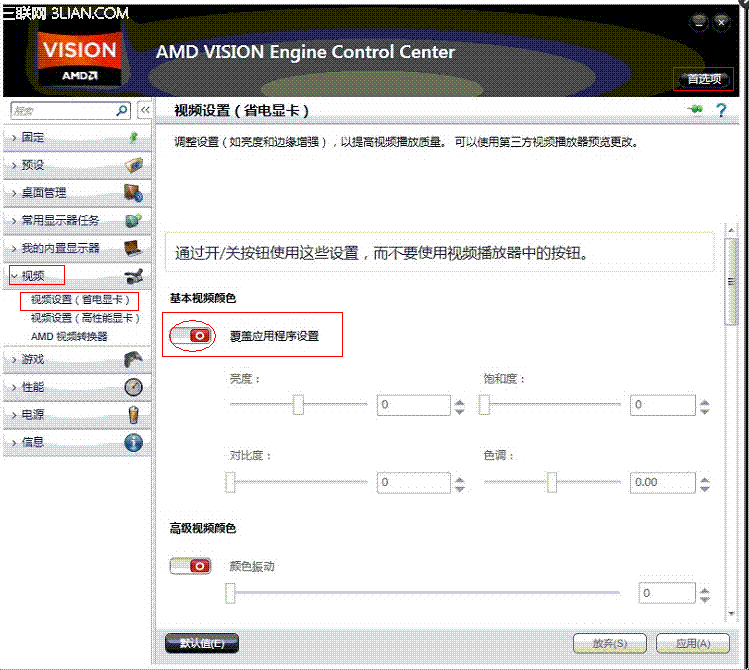Click the 饱和度 value input field
749x670 pixels.
coord(663,405)
